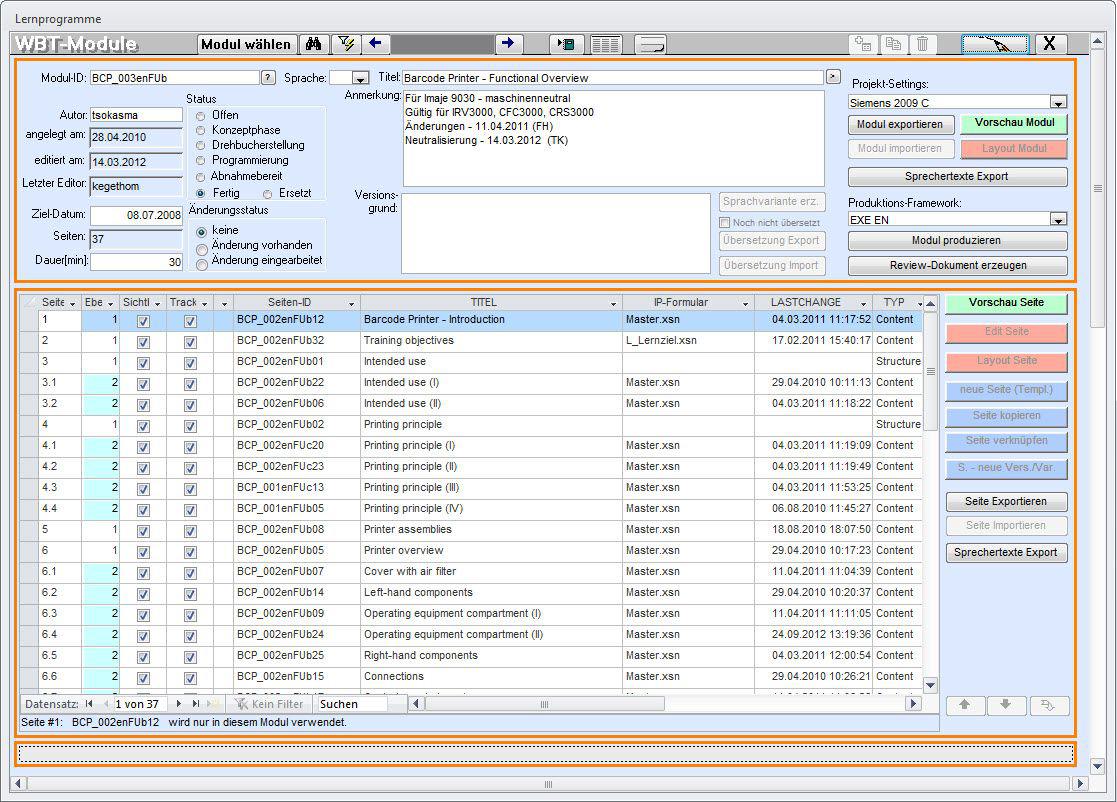Select the Offen status radio button
Screen dimensions: 1117x802
202,115
